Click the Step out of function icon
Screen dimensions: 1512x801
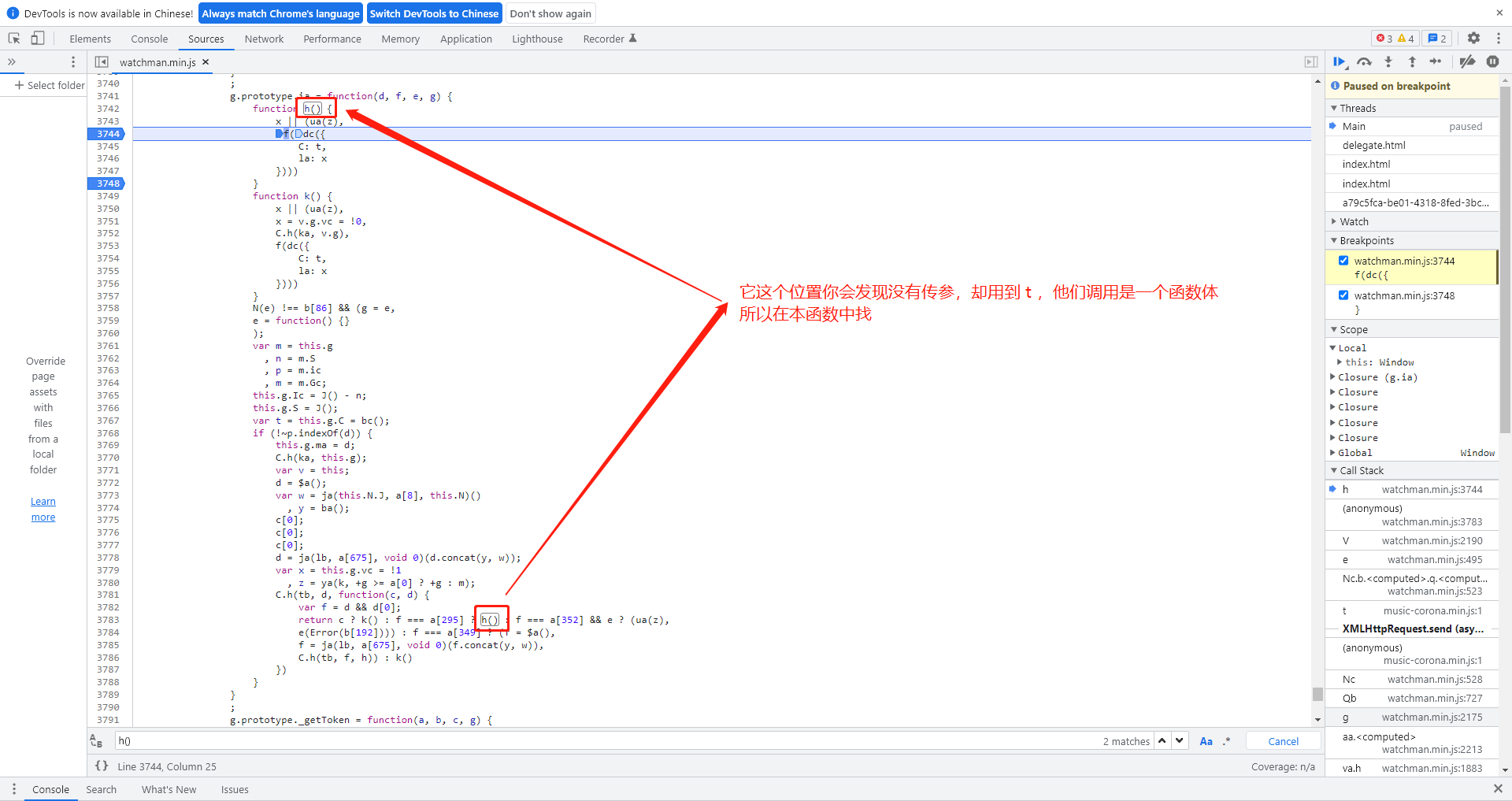(1412, 61)
